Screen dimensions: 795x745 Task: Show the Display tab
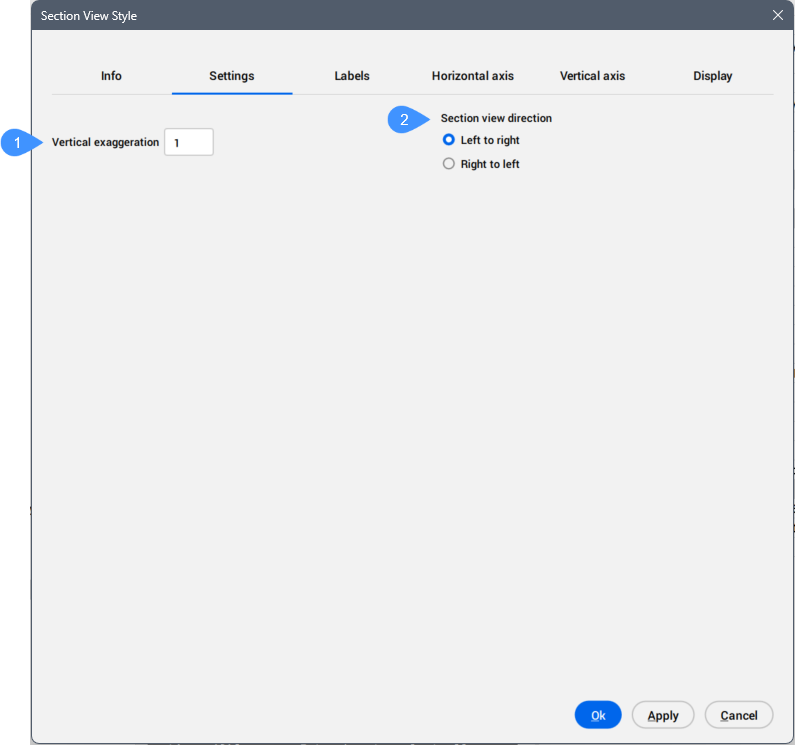[712, 76]
